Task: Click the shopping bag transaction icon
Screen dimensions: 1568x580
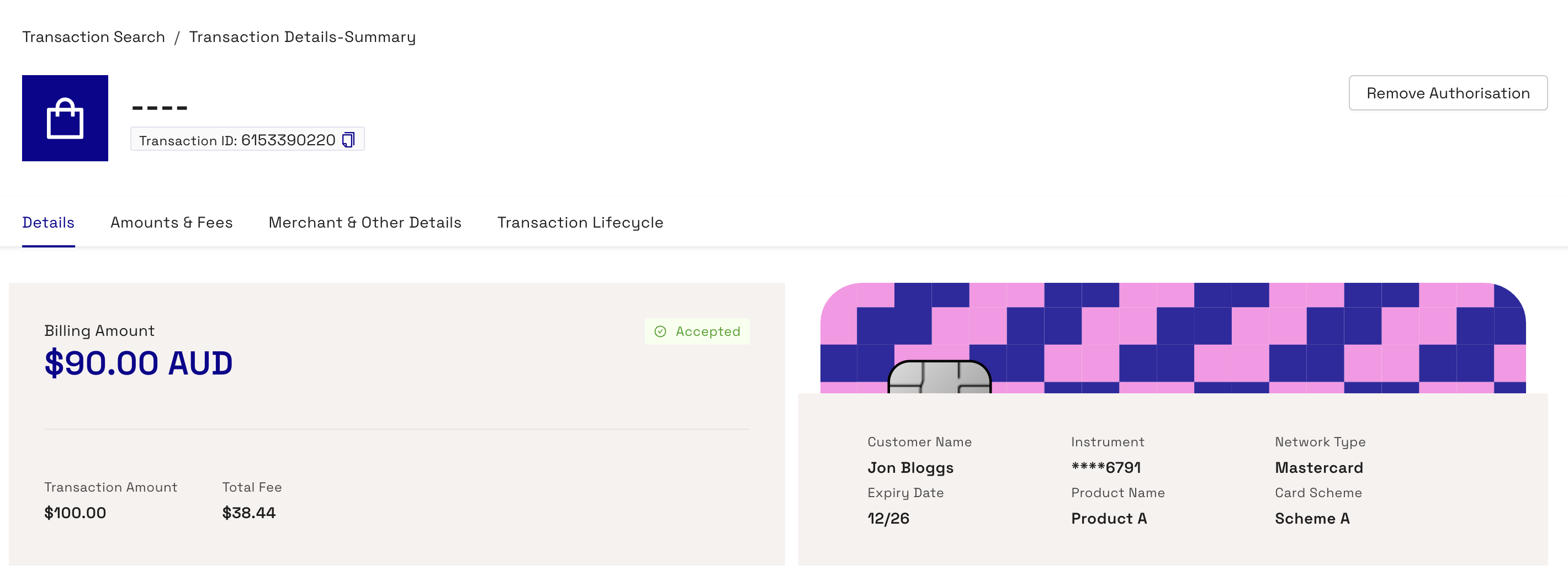Action: 65,118
